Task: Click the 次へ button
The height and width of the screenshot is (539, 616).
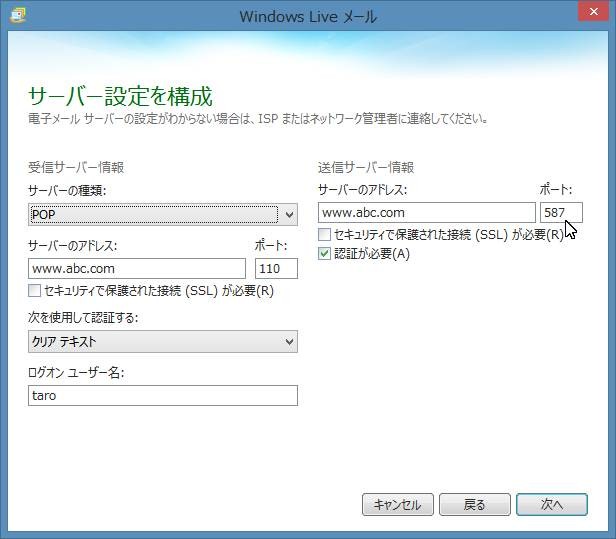Action: tap(552, 504)
